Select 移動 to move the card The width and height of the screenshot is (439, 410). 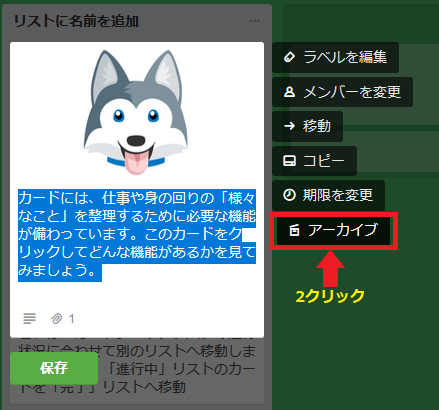[307, 126]
